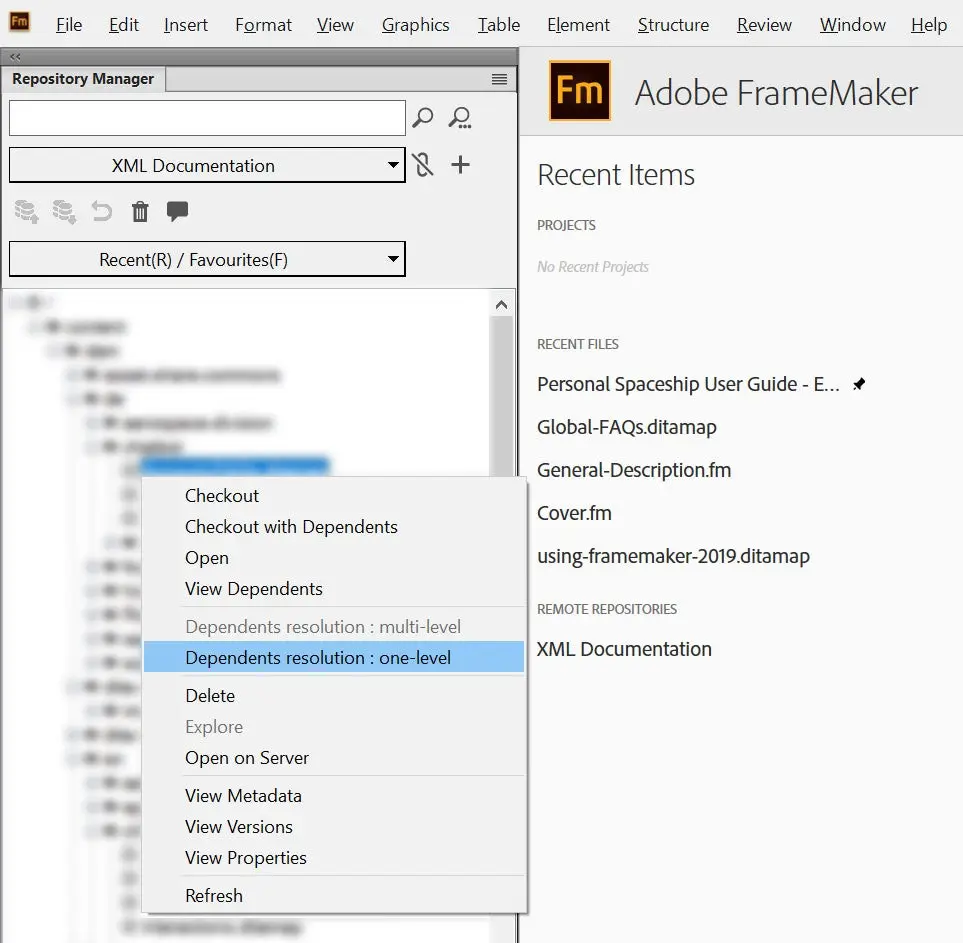Click inside the repository search input field

pyautogui.click(x=207, y=117)
